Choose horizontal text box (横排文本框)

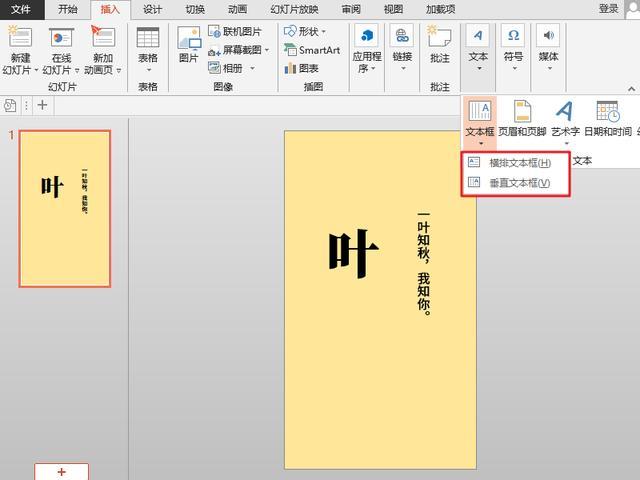[518, 163]
